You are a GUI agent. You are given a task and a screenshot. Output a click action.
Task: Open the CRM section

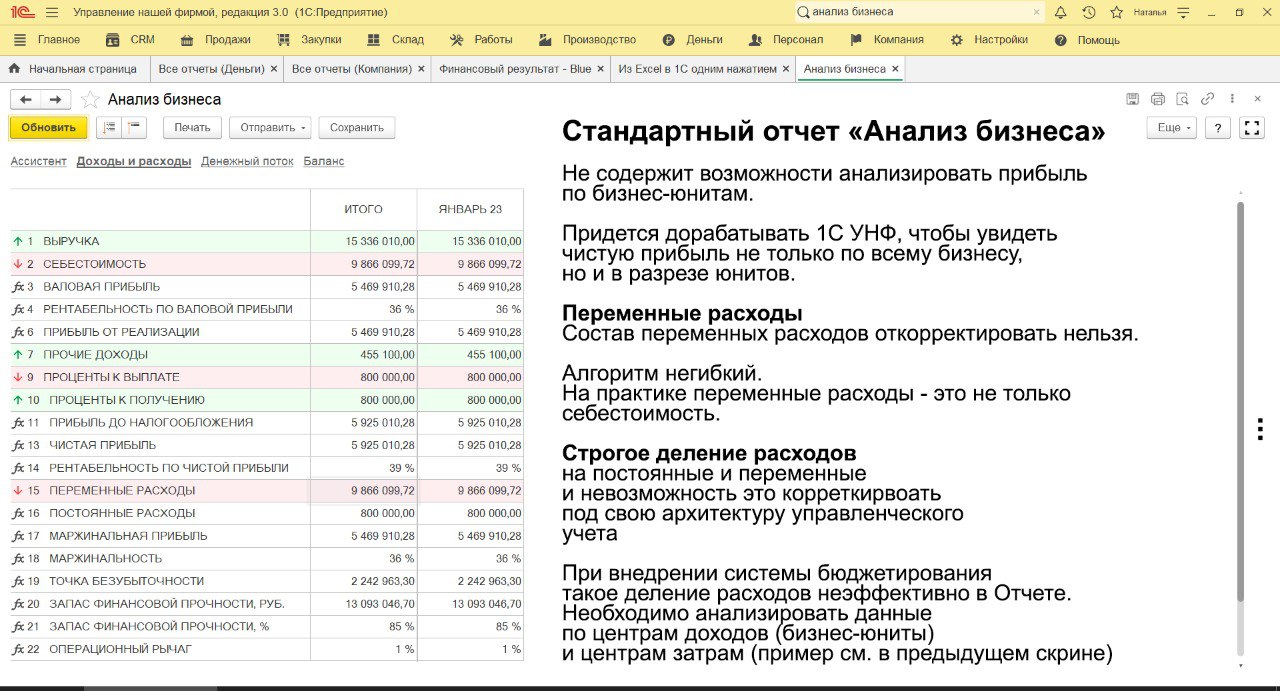point(130,40)
